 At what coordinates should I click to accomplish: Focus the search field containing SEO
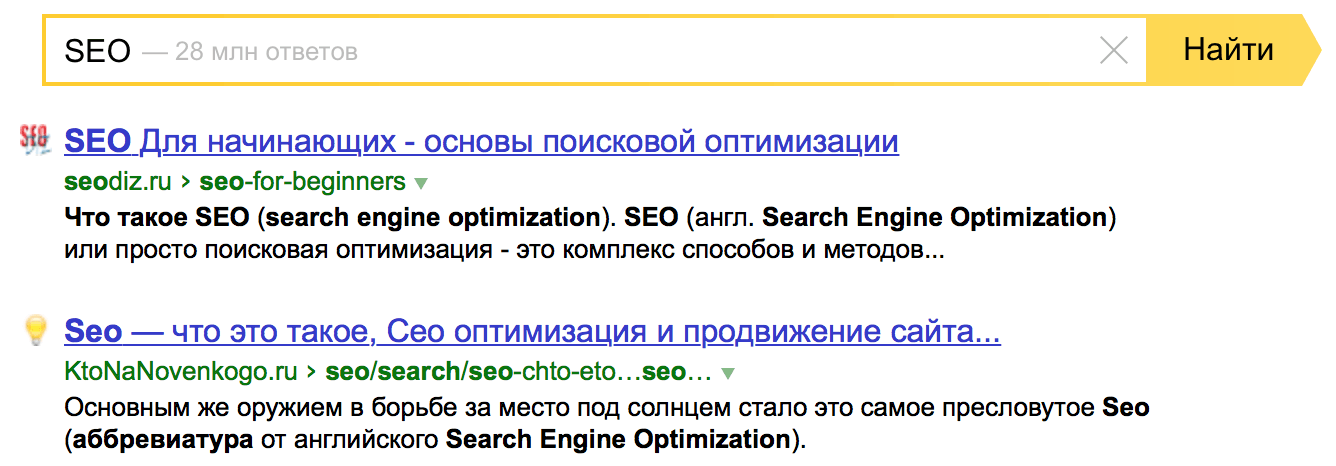tap(594, 49)
